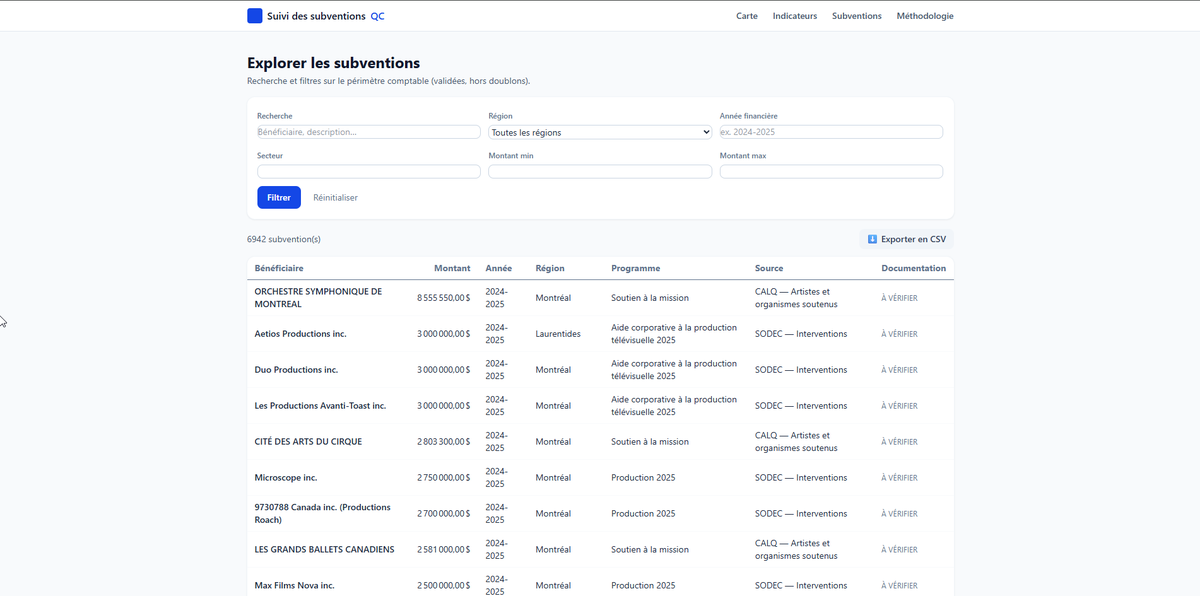Click the Région column header
This screenshot has width=1200, height=596.
(x=550, y=268)
